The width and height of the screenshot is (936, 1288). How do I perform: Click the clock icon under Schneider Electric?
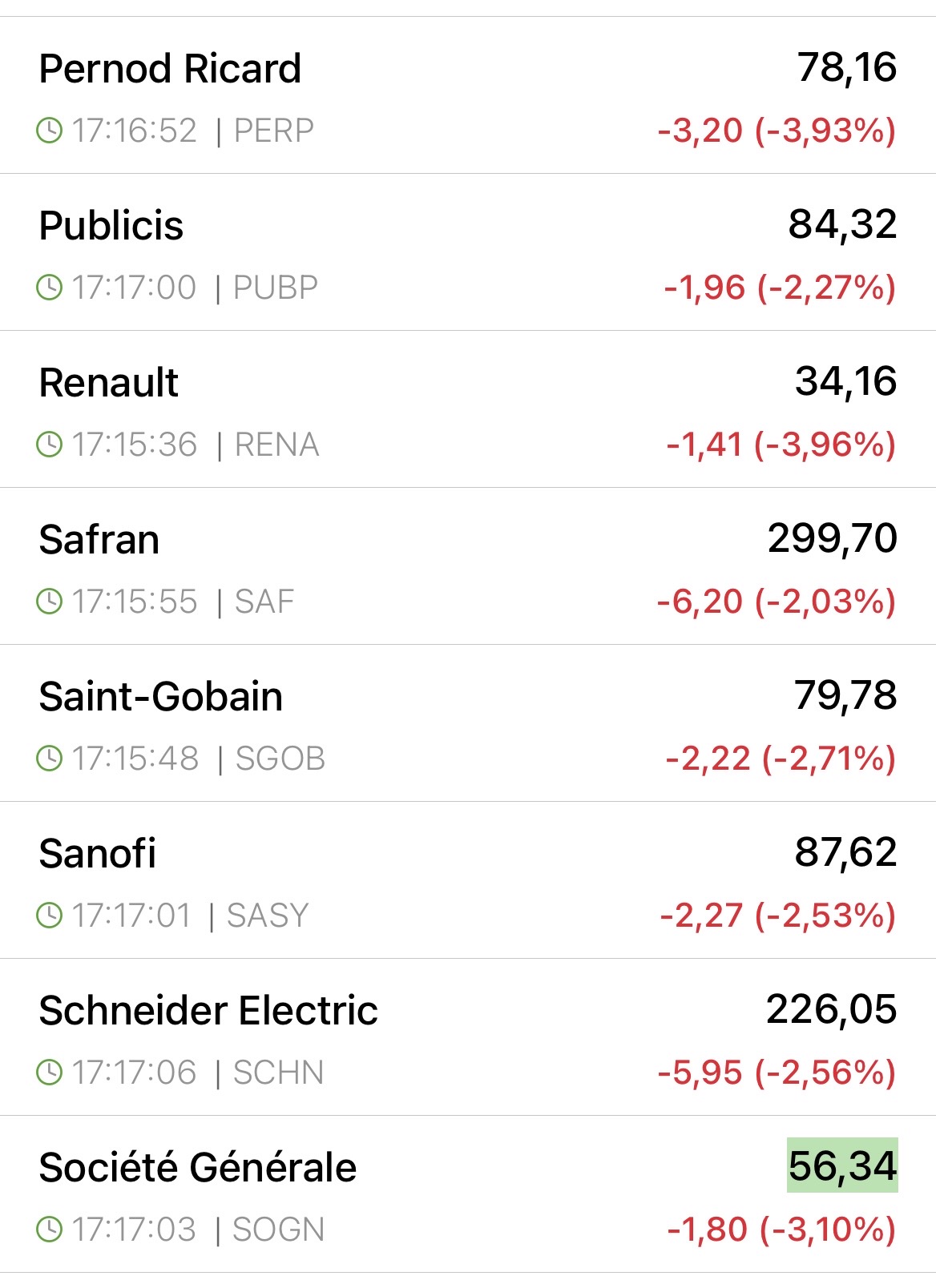(50, 1072)
